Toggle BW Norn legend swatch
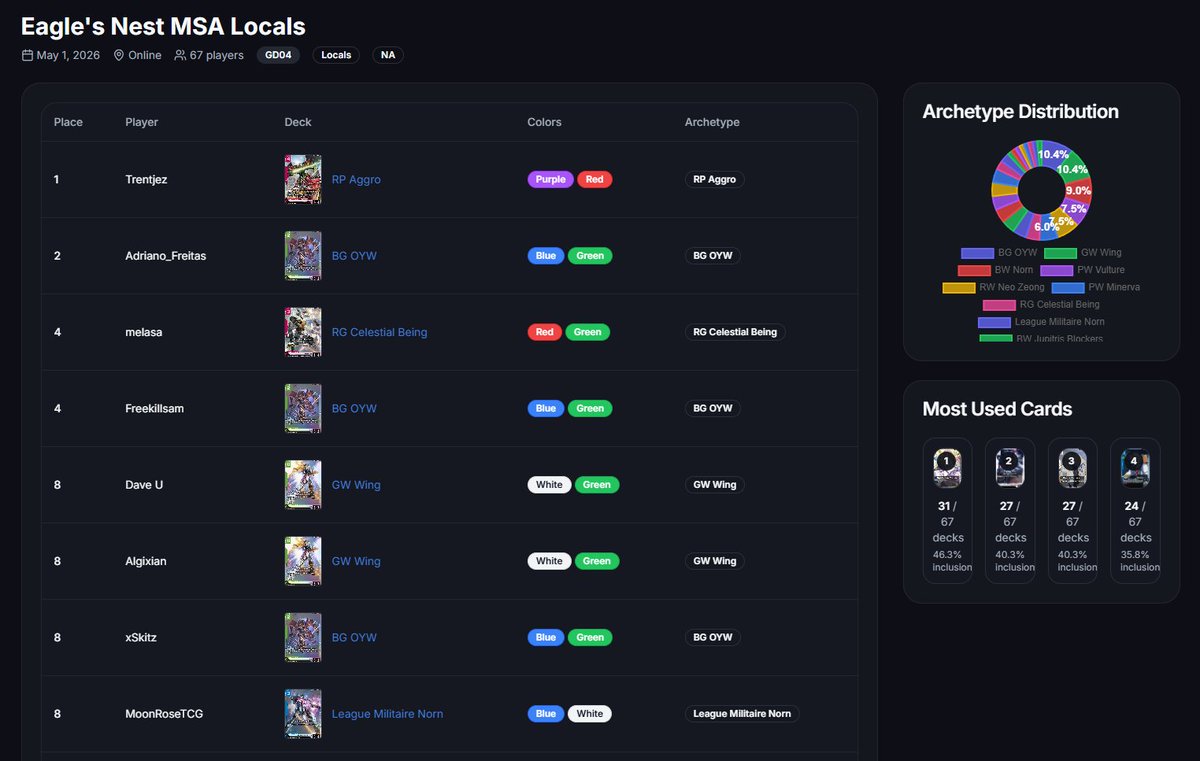 [974, 270]
